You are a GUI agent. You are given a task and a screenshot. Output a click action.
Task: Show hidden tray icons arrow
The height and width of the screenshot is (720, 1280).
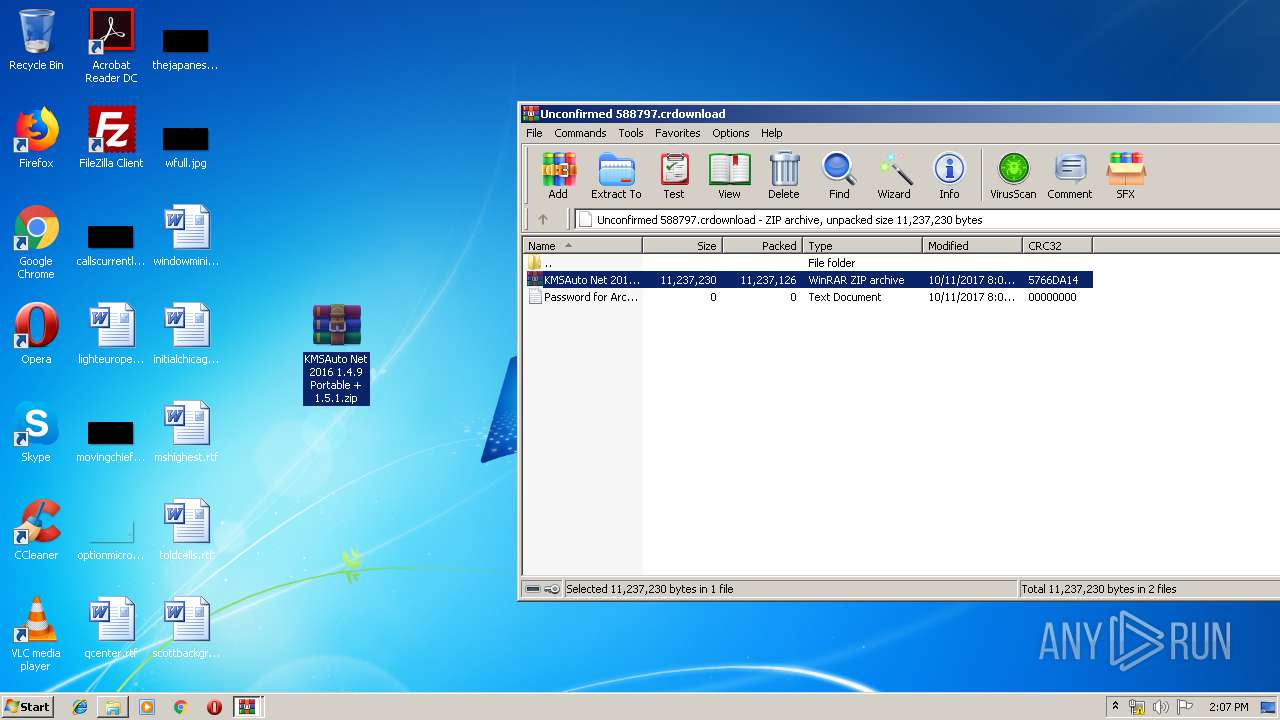[x=1115, y=707]
